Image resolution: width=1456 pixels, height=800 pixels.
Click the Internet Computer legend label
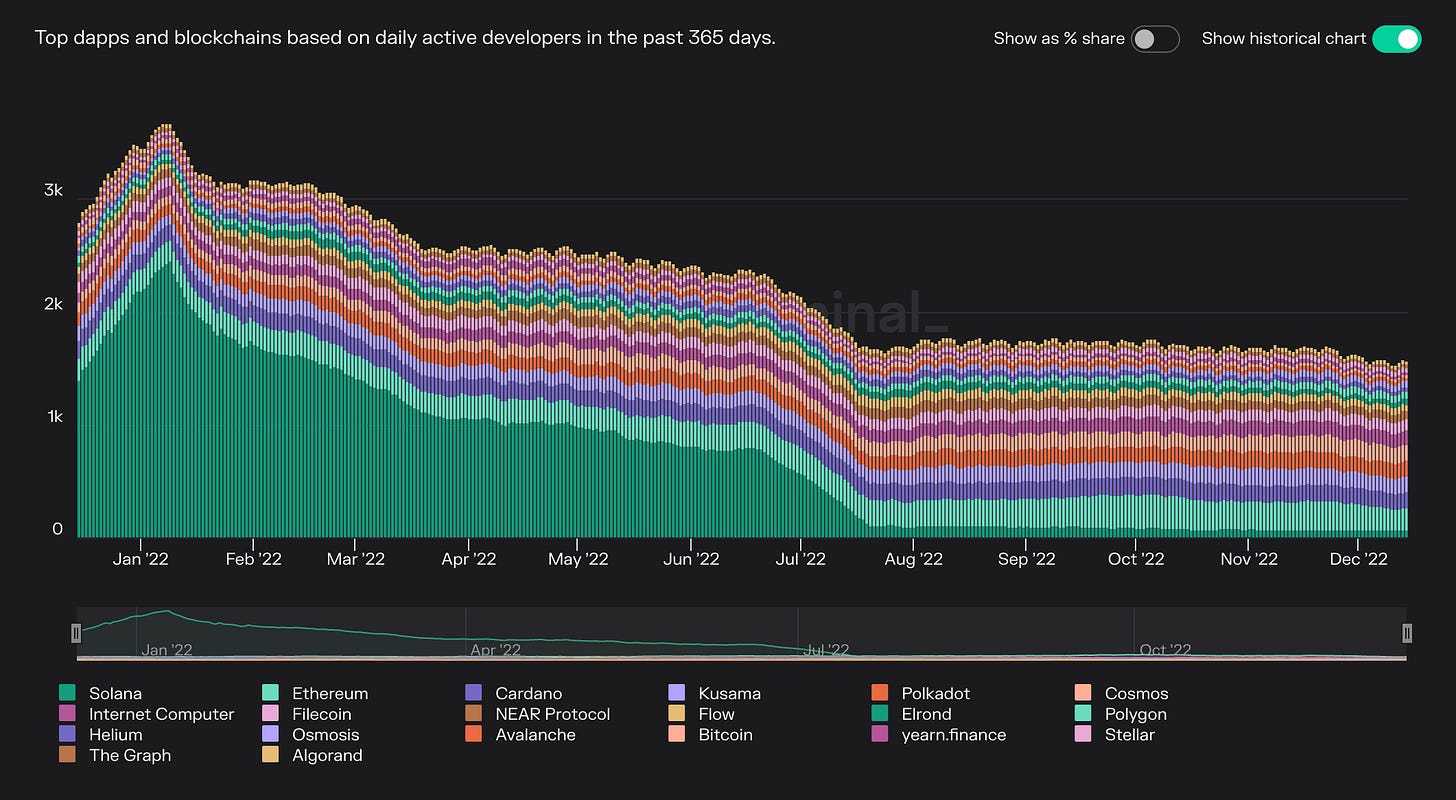tap(161, 714)
